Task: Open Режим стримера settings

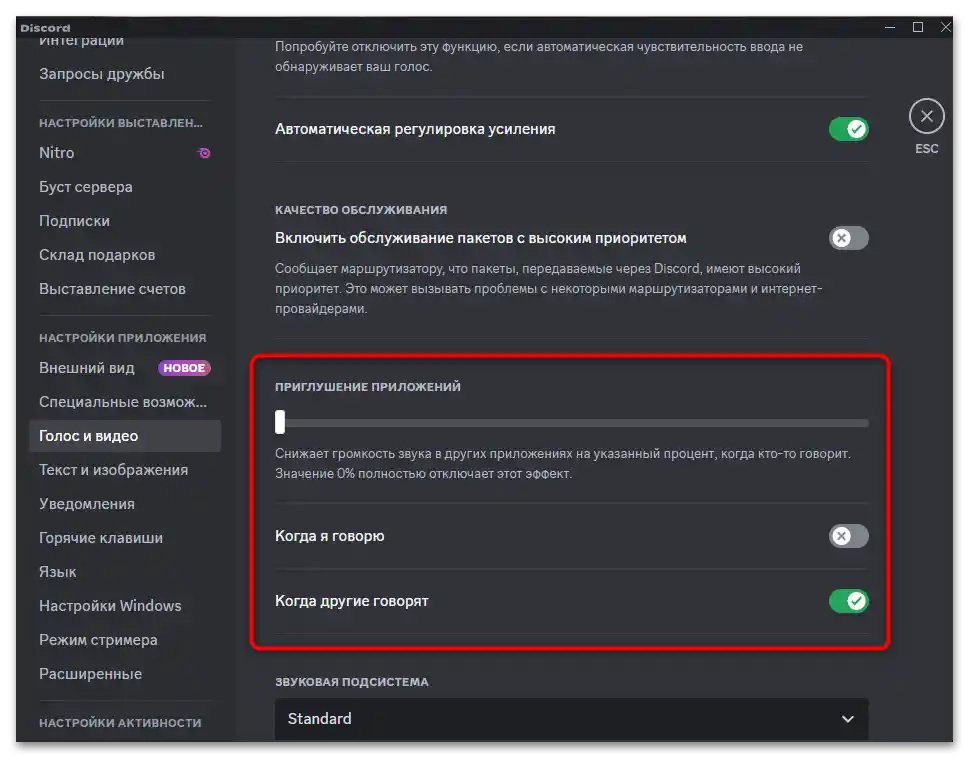Action: pos(98,639)
